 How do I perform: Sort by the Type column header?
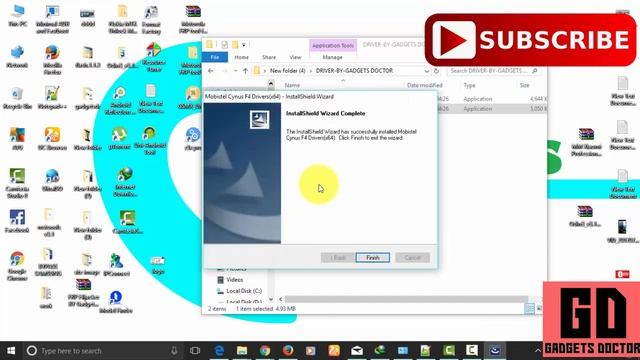pos(469,85)
